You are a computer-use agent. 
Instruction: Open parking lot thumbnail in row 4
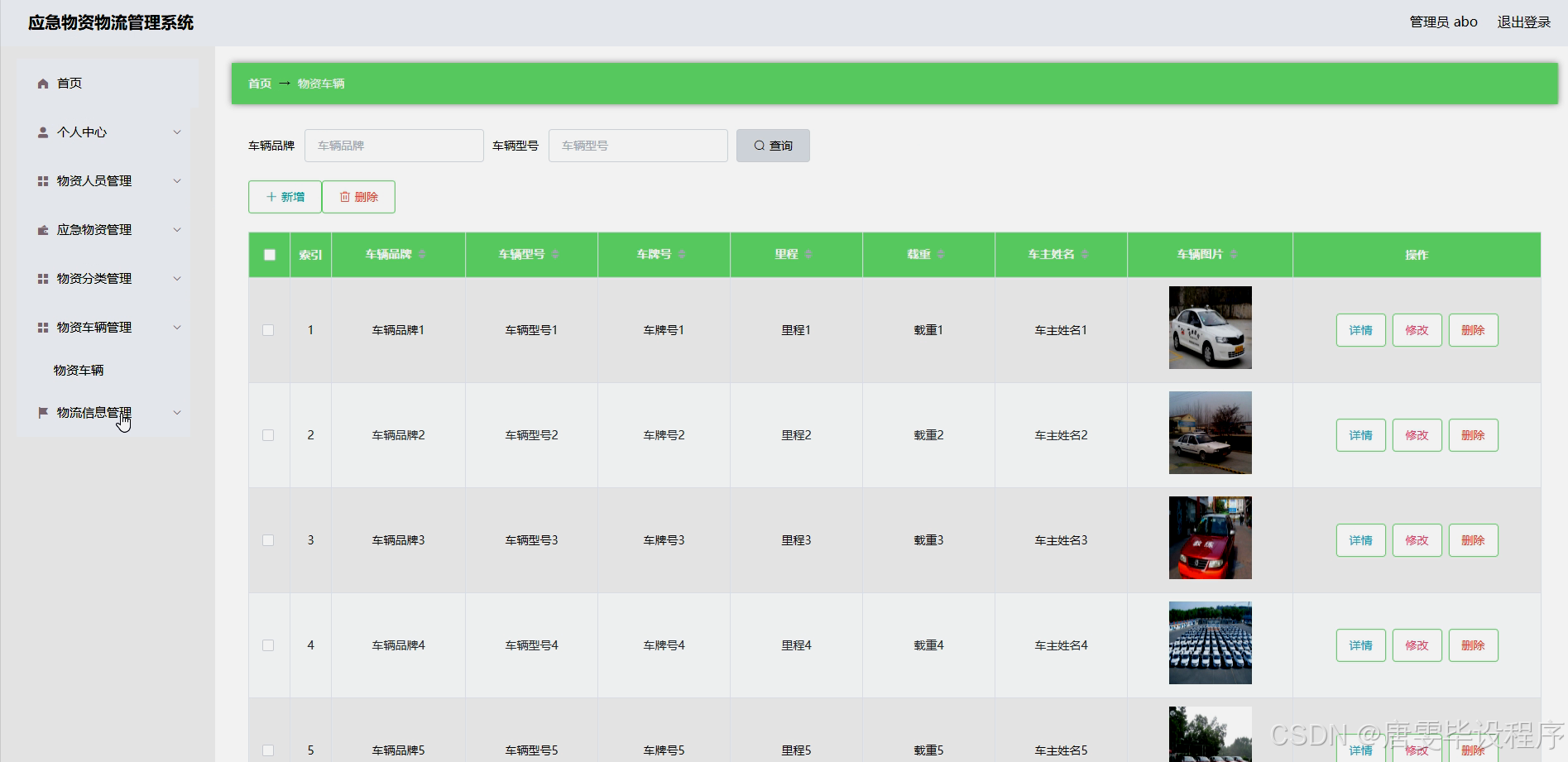(x=1210, y=643)
